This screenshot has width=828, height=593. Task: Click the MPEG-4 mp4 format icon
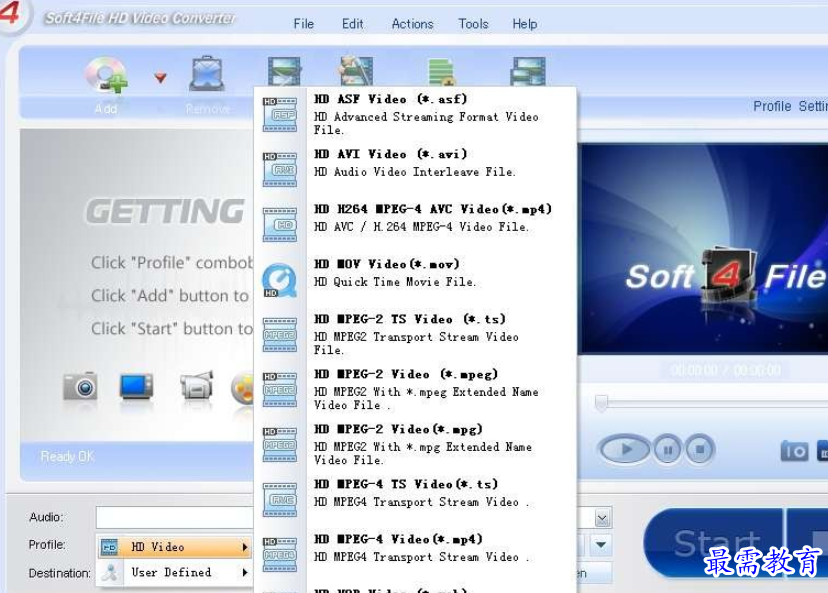(x=280, y=555)
